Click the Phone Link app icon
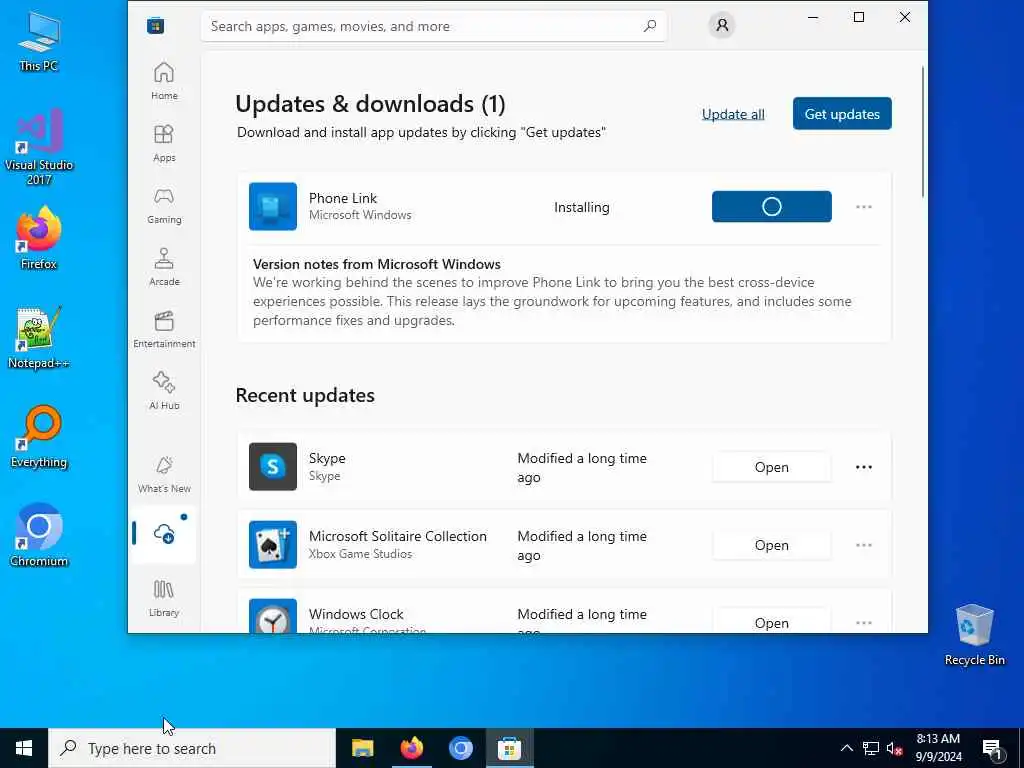Image resolution: width=1024 pixels, height=768 pixels. tap(273, 206)
